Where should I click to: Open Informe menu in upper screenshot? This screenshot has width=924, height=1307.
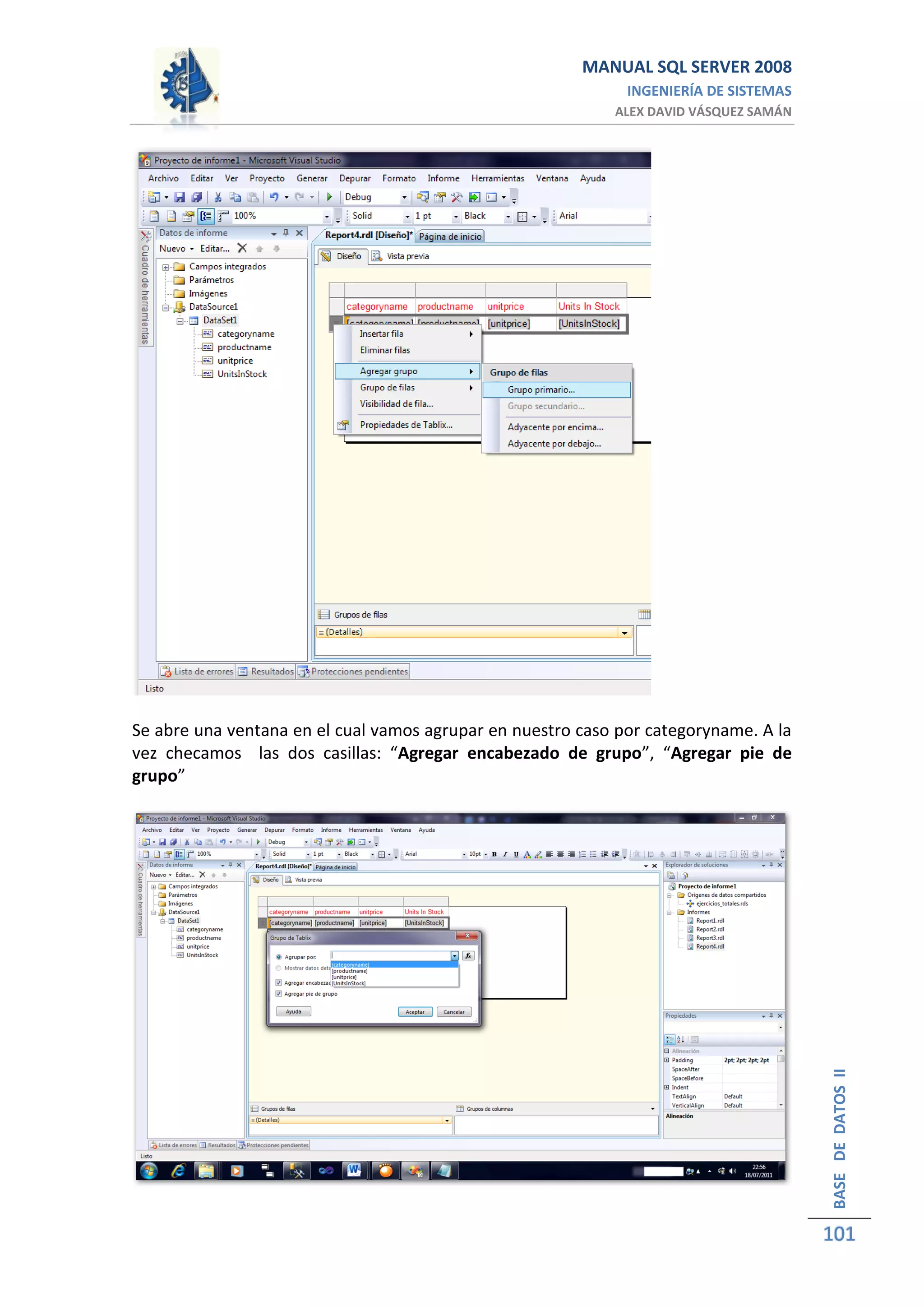(443, 178)
